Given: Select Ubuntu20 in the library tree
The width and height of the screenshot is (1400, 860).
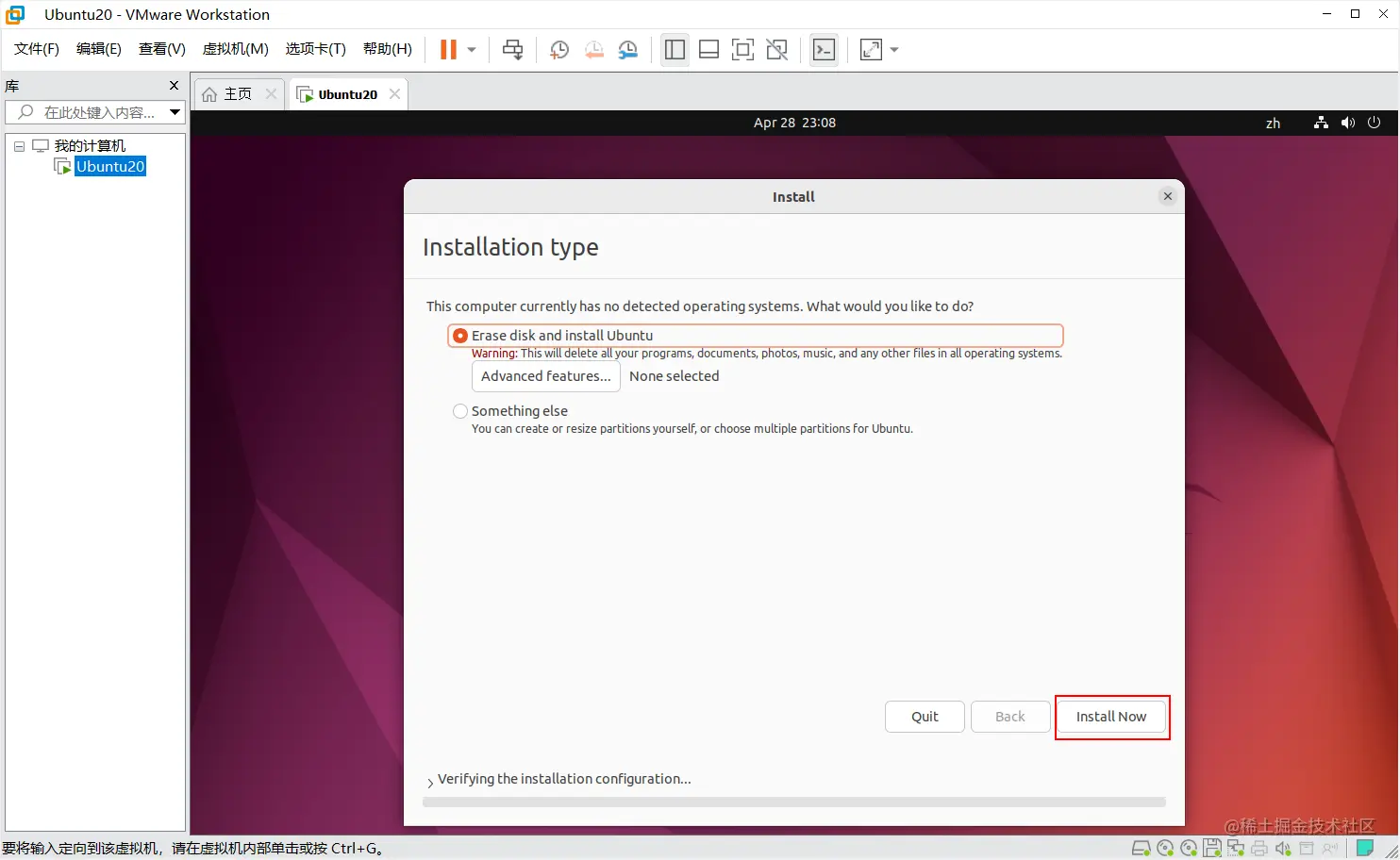Looking at the screenshot, I should click(x=110, y=167).
